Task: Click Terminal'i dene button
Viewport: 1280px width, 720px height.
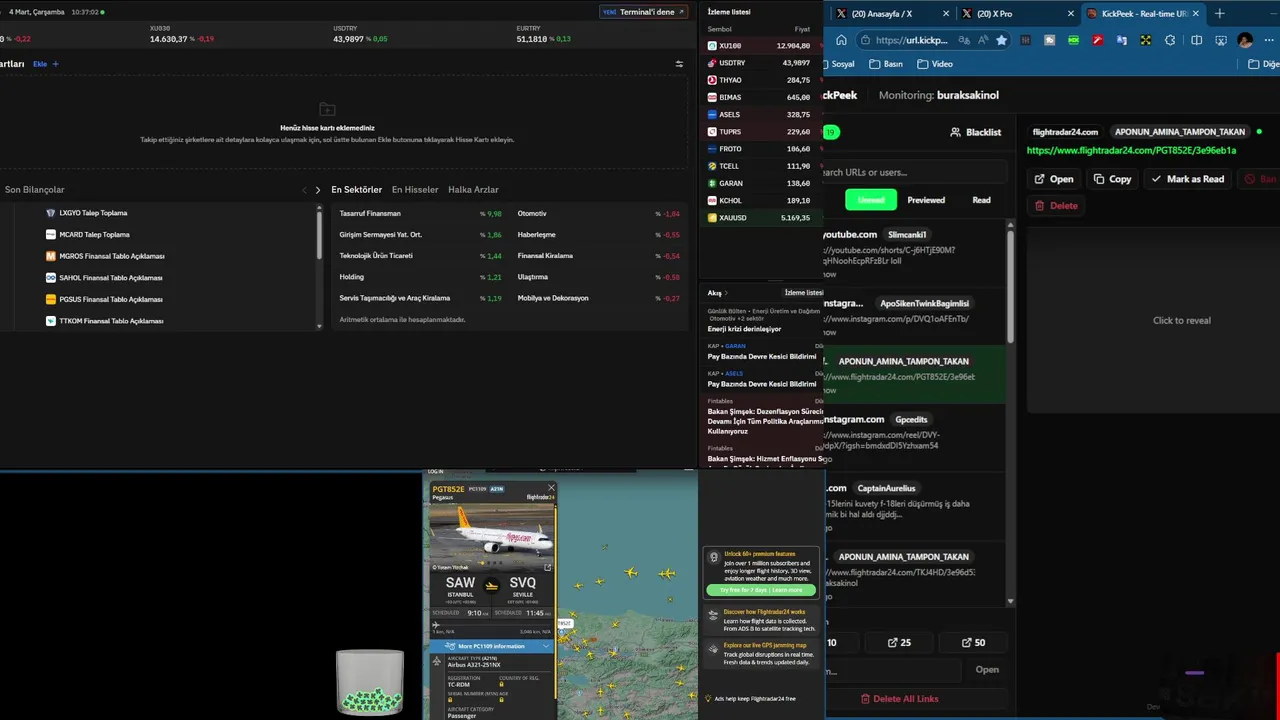Action: pos(644,12)
